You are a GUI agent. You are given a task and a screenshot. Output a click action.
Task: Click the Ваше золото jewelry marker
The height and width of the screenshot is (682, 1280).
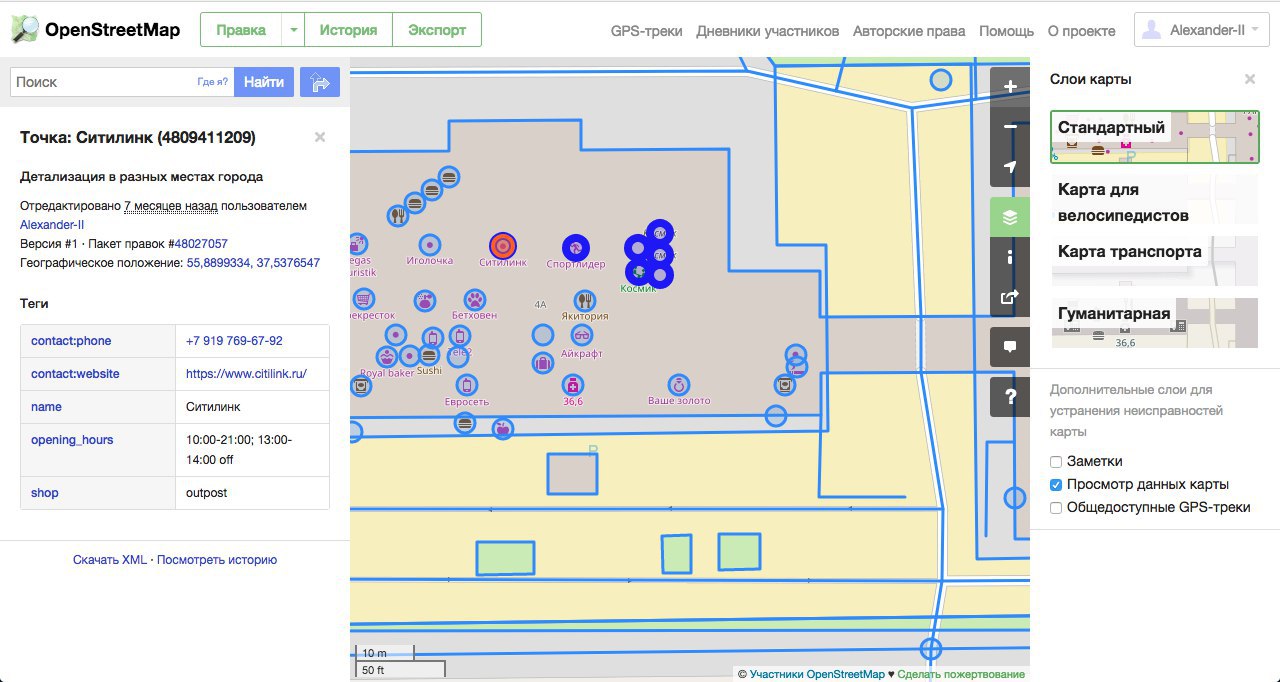click(x=679, y=384)
